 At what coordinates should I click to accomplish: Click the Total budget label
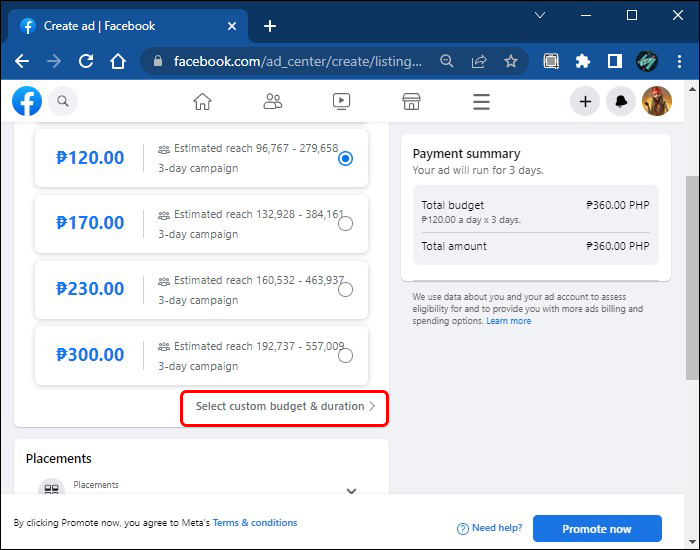point(453,205)
